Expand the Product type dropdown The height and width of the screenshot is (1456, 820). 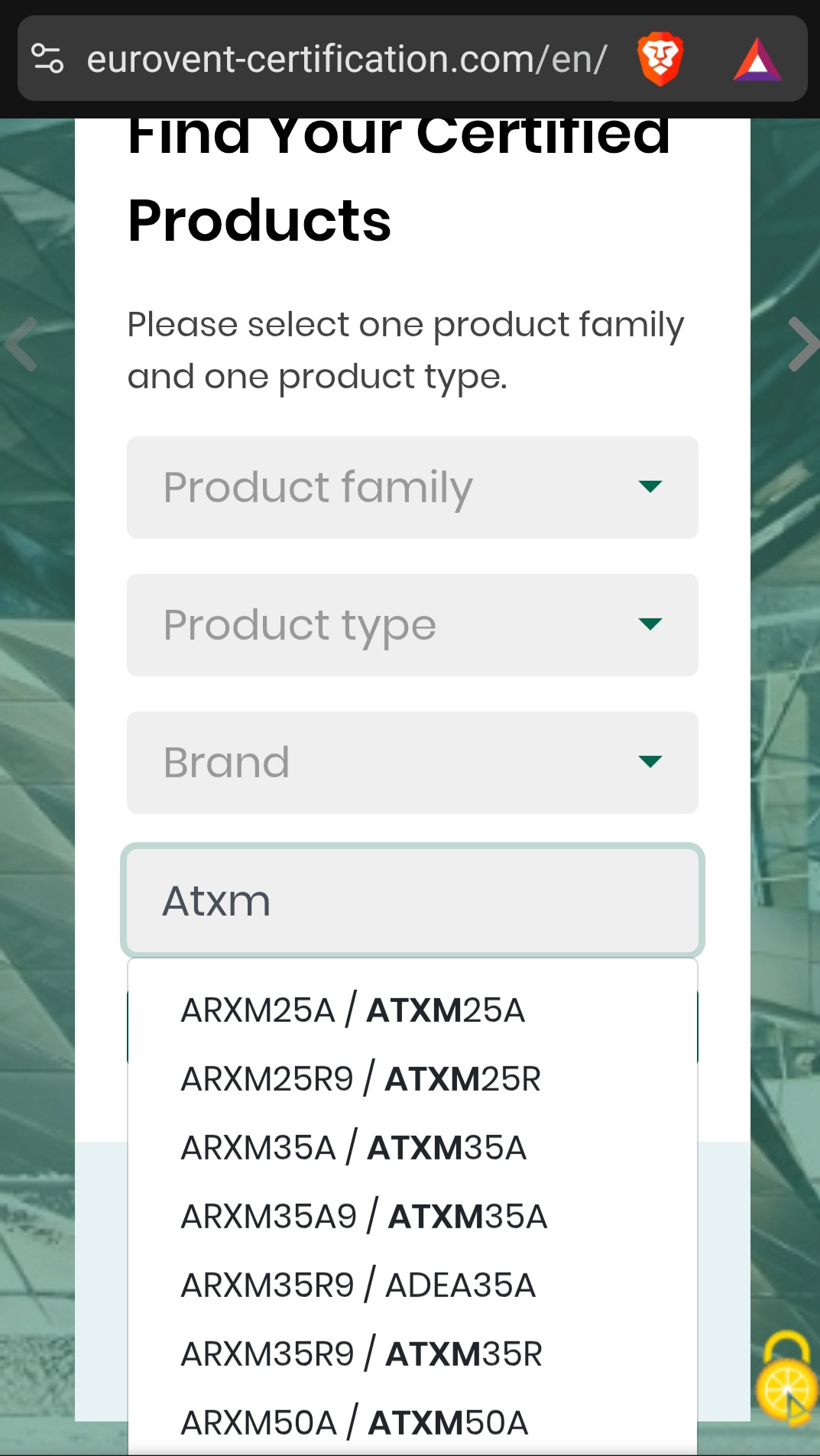tap(412, 625)
